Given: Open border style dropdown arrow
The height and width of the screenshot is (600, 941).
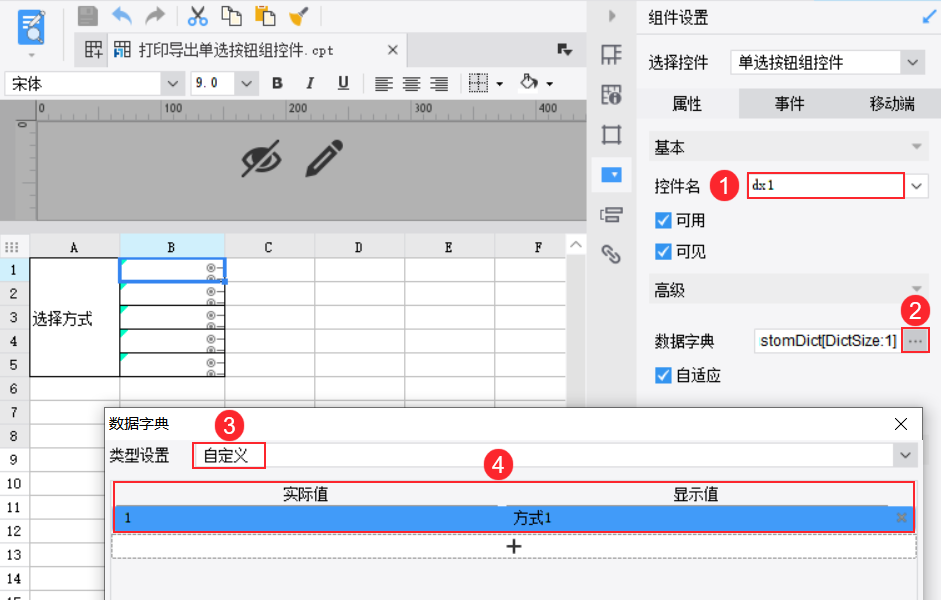Looking at the screenshot, I should tap(499, 84).
